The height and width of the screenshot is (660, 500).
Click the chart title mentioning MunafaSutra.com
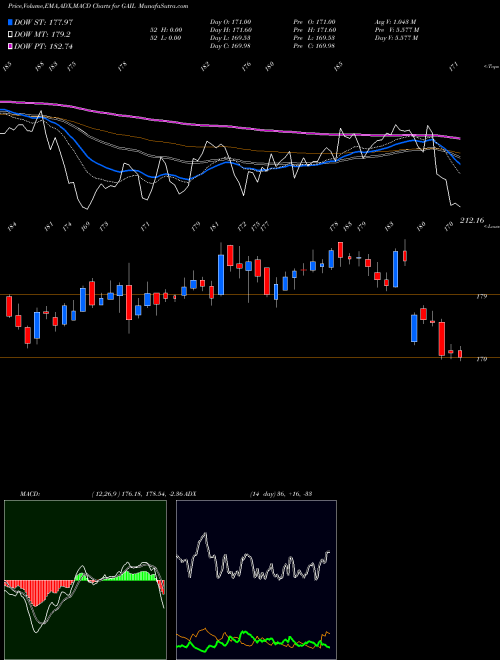(98, 6)
